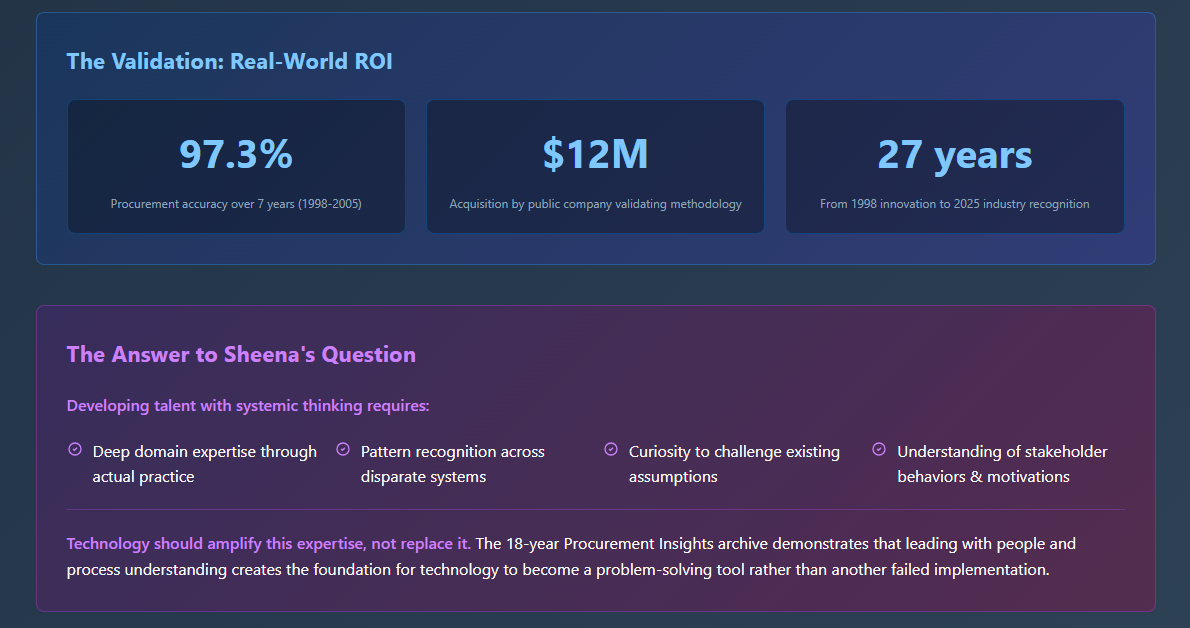Click the highlighted Technology should amplify this expertise text
1190x628 pixels.
(268, 544)
